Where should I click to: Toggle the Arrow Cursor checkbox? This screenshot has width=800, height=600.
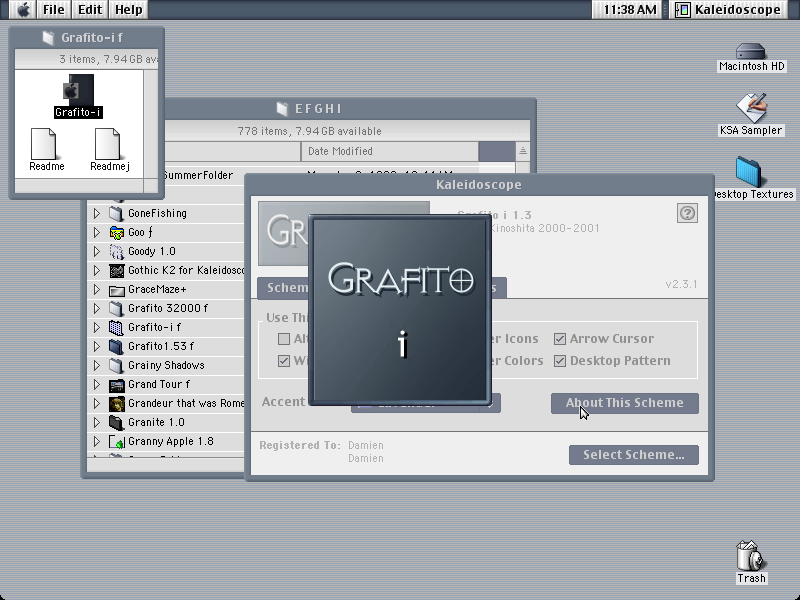pyautogui.click(x=560, y=339)
